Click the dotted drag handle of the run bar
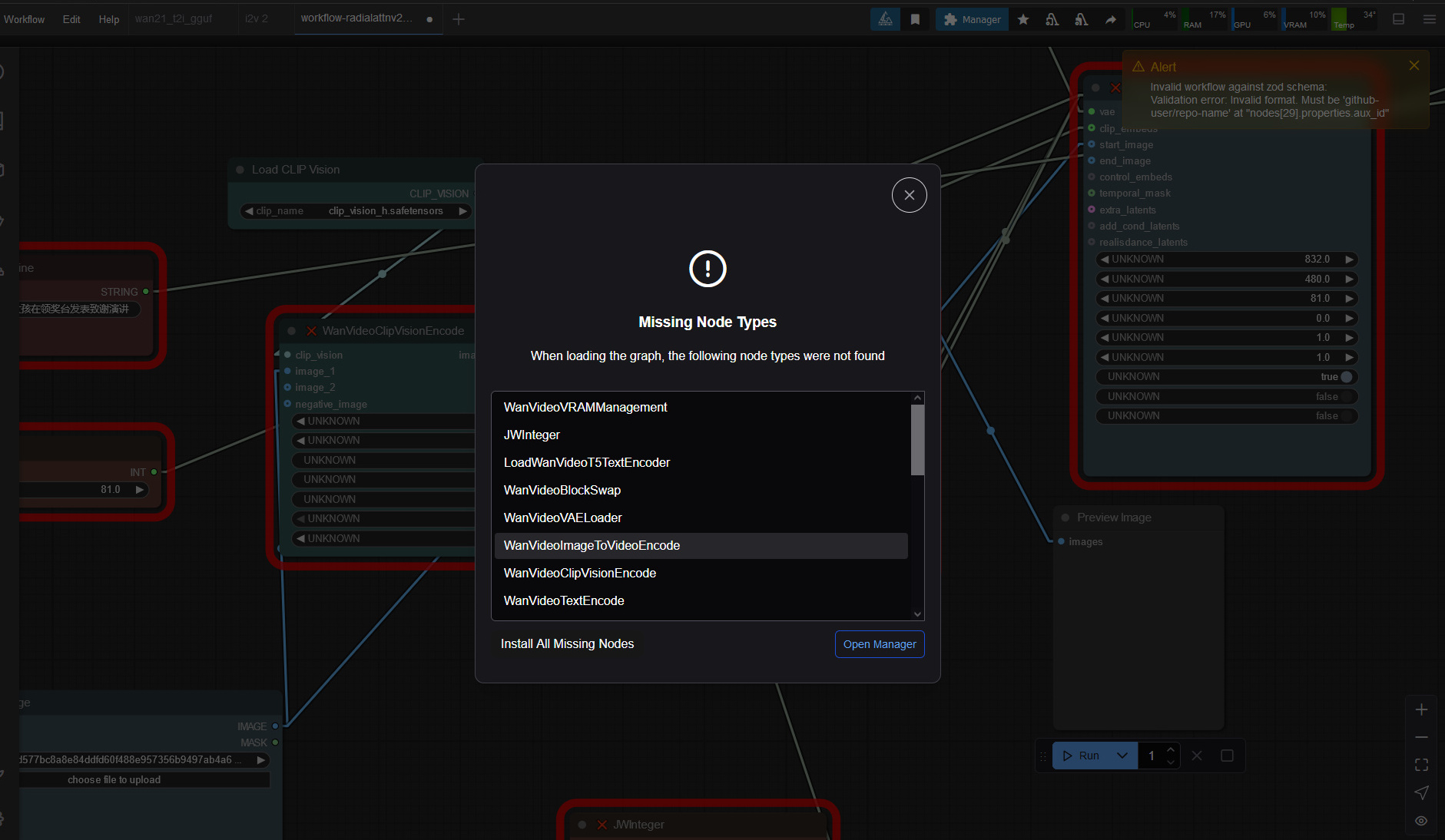The width and height of the screenshot is (1445, 840). coord(1043,756)
